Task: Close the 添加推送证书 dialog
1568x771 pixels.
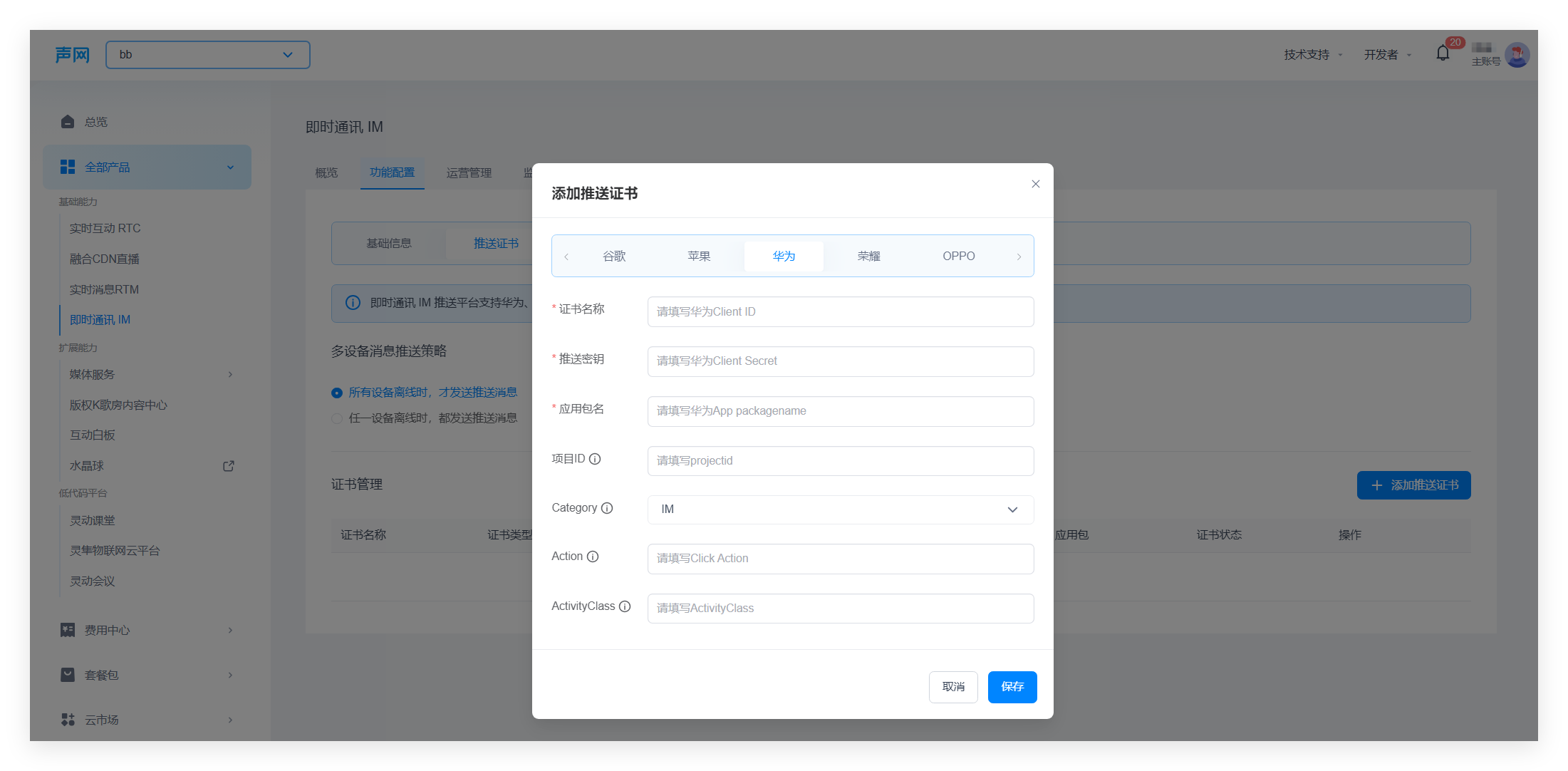Action: point(1036,184)
